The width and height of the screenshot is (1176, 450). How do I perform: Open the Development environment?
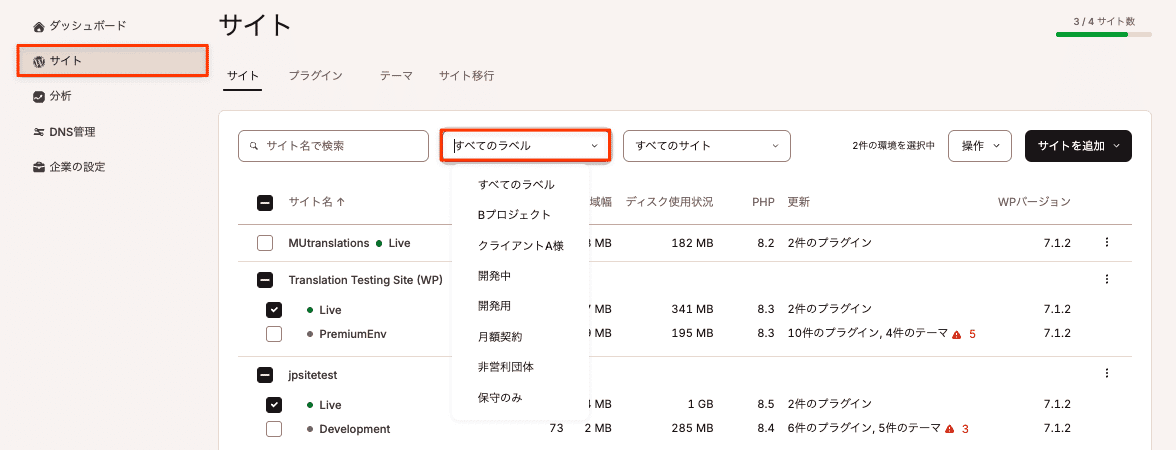click(355, 429)
